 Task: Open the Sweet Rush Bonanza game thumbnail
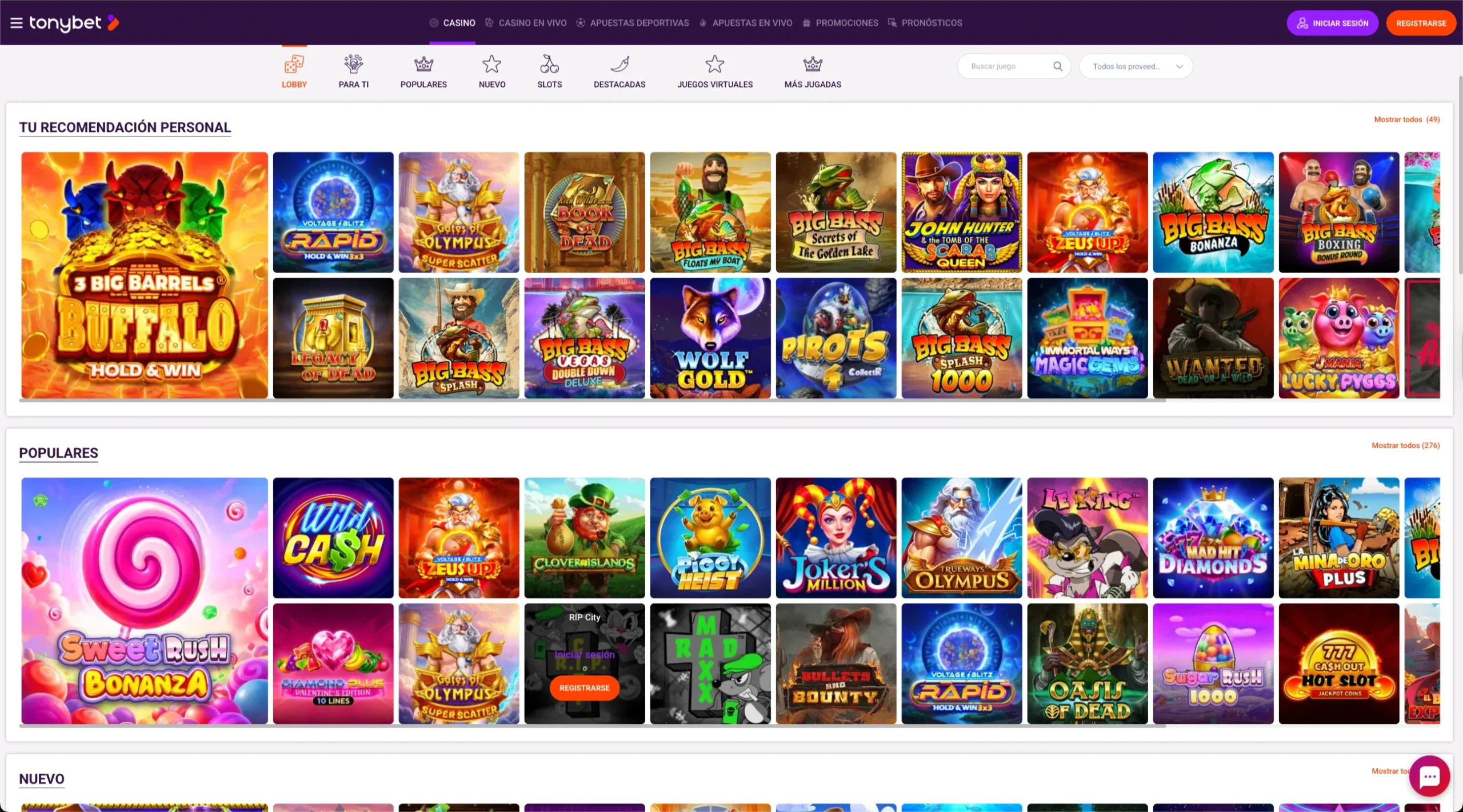[144, 601]
